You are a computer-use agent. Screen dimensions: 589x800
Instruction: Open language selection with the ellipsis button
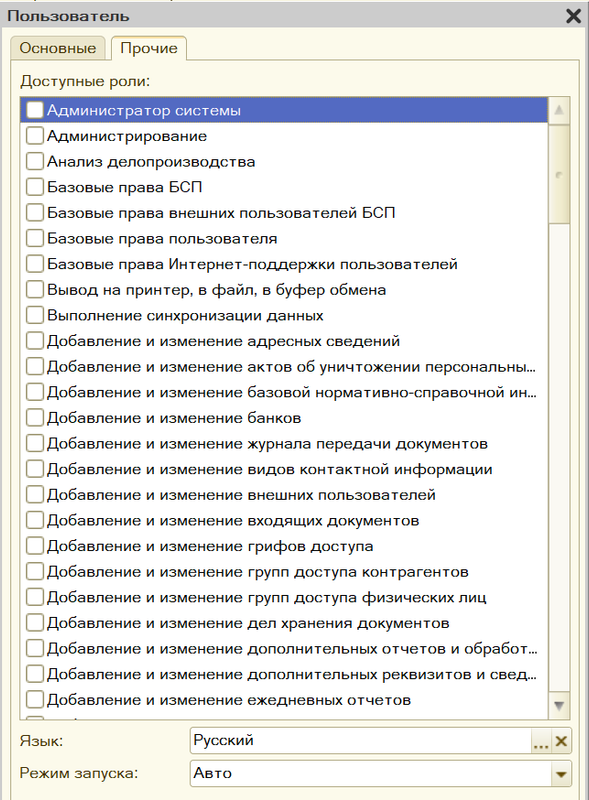(541, 741)
